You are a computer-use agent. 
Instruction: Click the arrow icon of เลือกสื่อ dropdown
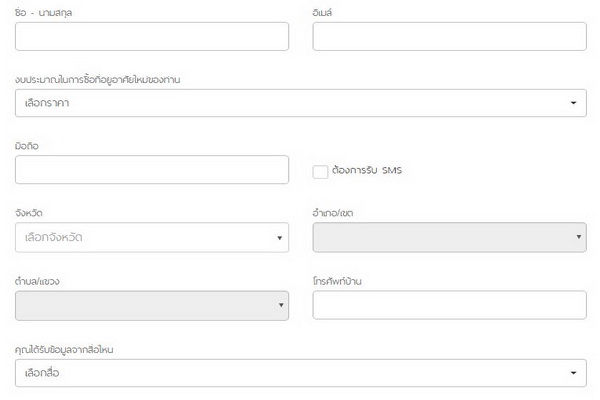[x=573, y=373]
